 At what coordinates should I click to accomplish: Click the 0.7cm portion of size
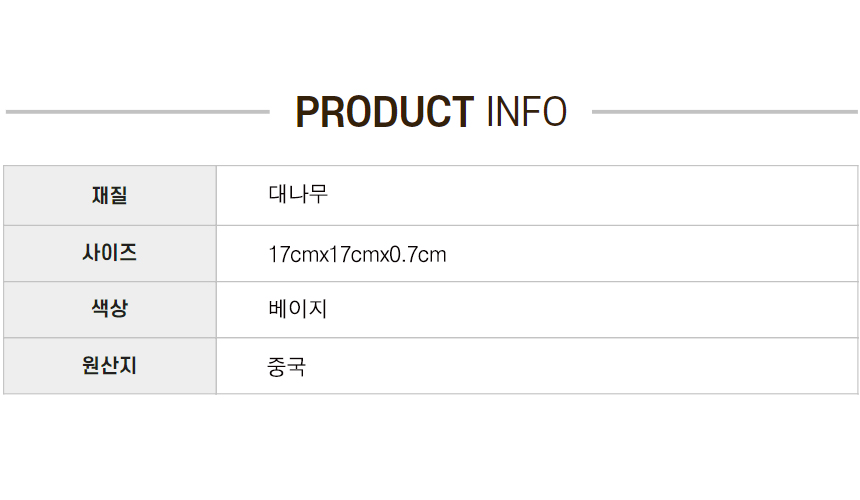[x=418, y=255]
